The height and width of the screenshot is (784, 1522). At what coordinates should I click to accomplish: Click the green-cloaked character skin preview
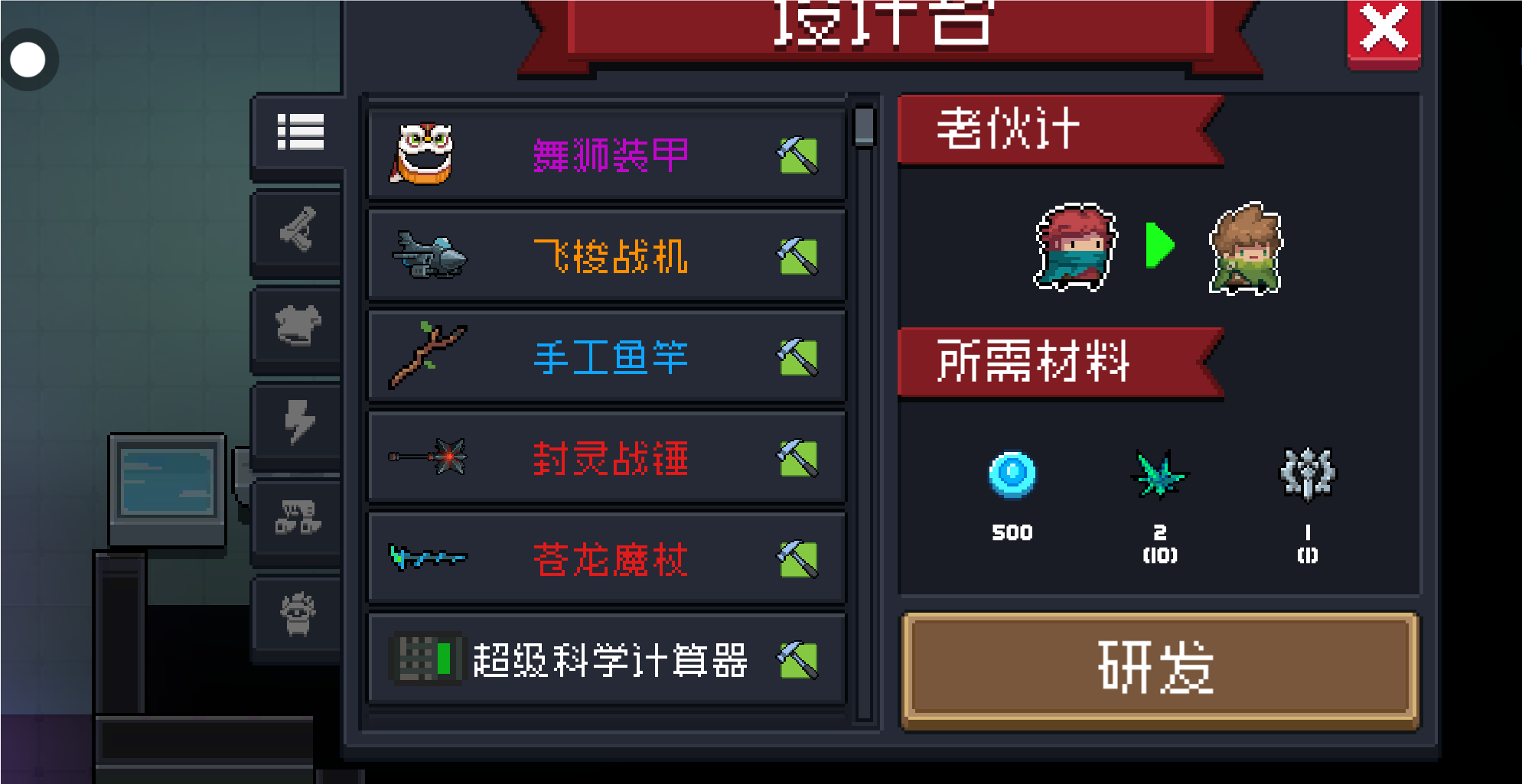1245,248
